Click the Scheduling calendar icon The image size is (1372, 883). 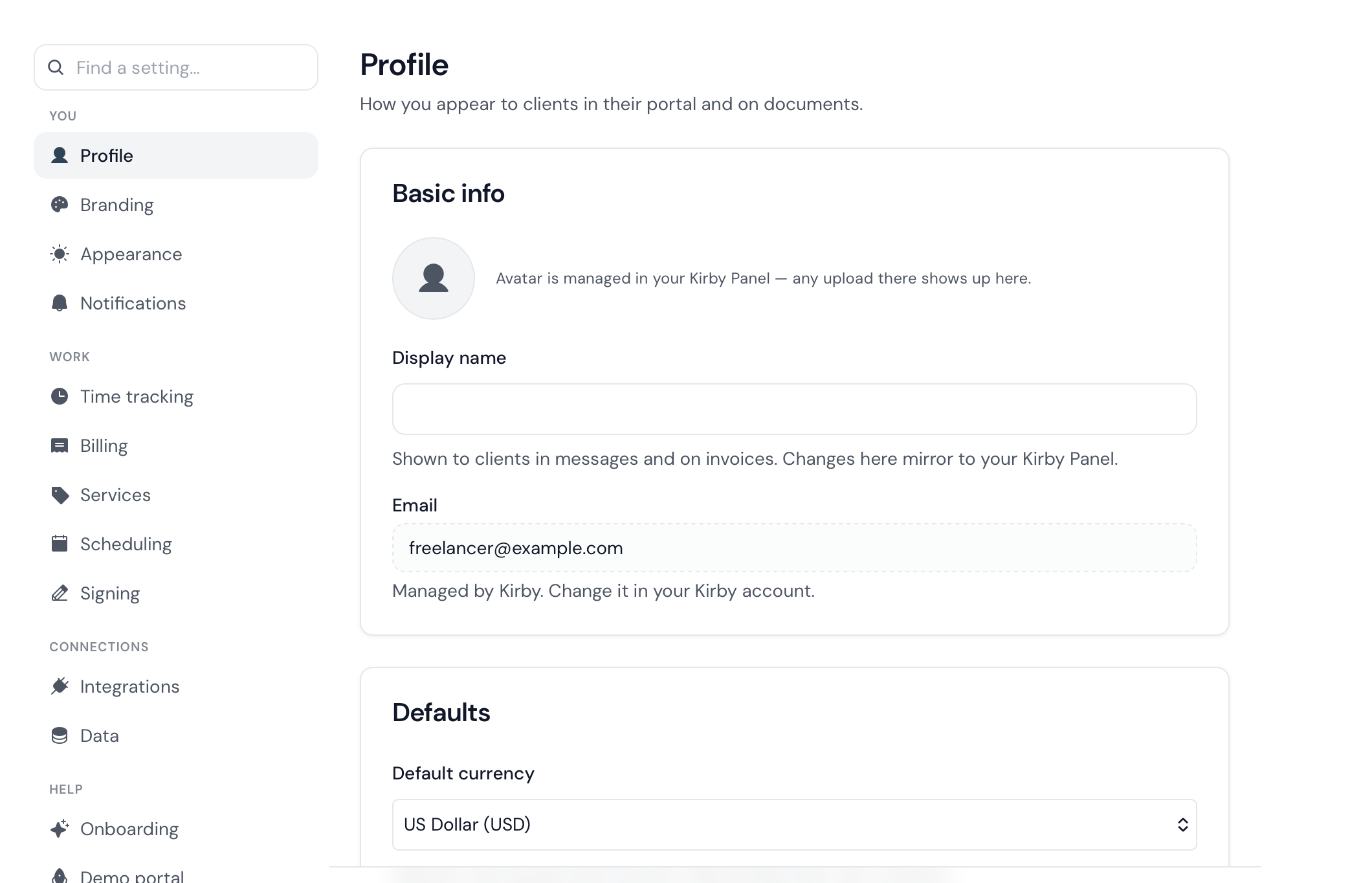(x=60, y=544)
